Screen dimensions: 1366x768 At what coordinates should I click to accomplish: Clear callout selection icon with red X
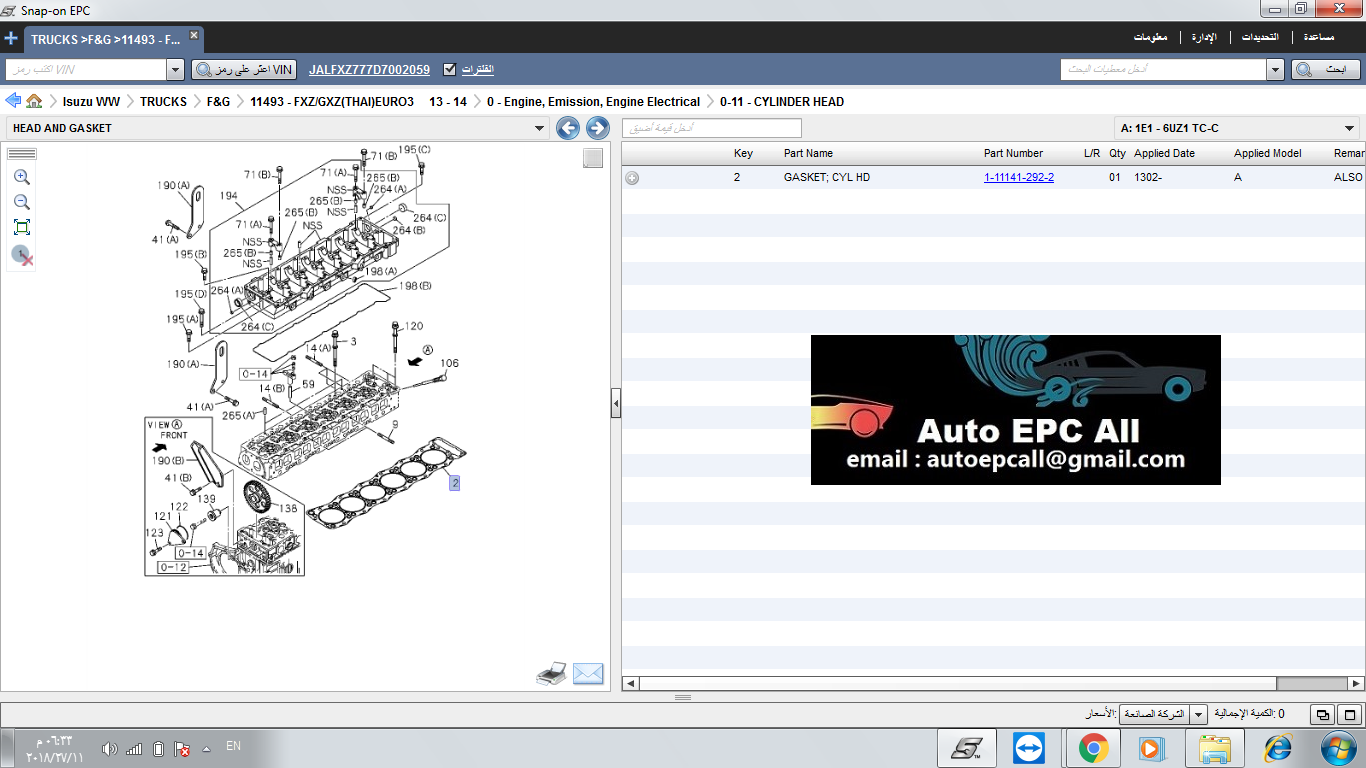click(22, 256)
